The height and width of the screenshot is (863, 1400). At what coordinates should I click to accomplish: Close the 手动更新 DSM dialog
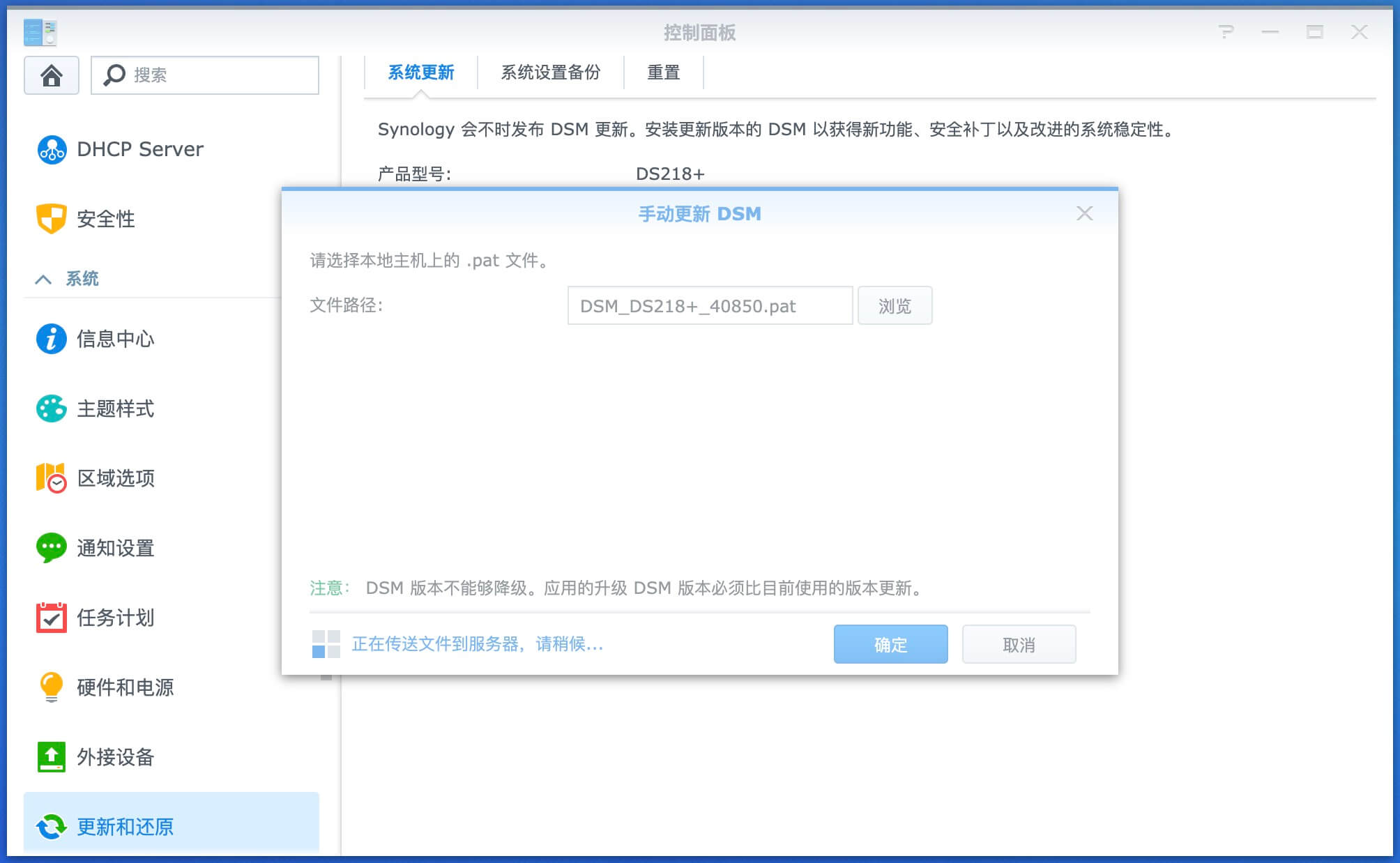coord(1084,213)
